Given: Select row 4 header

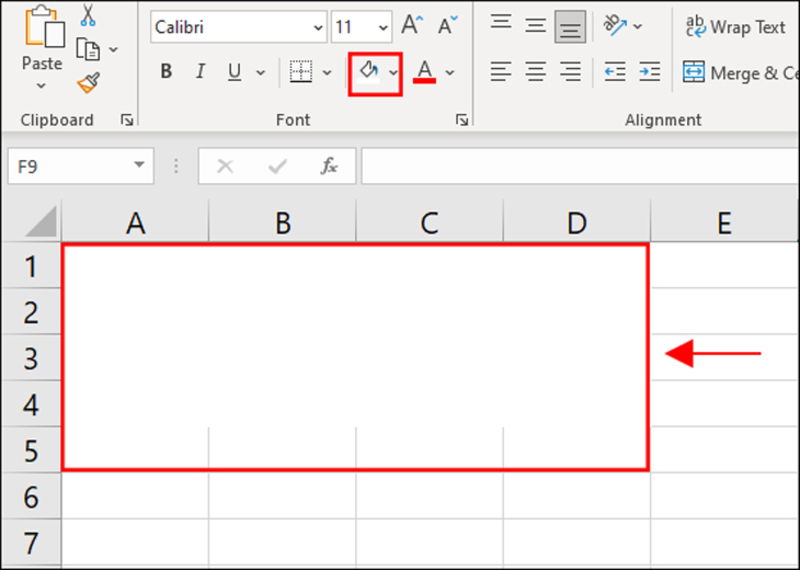Looking at the screenshot, I should [31, 404].
